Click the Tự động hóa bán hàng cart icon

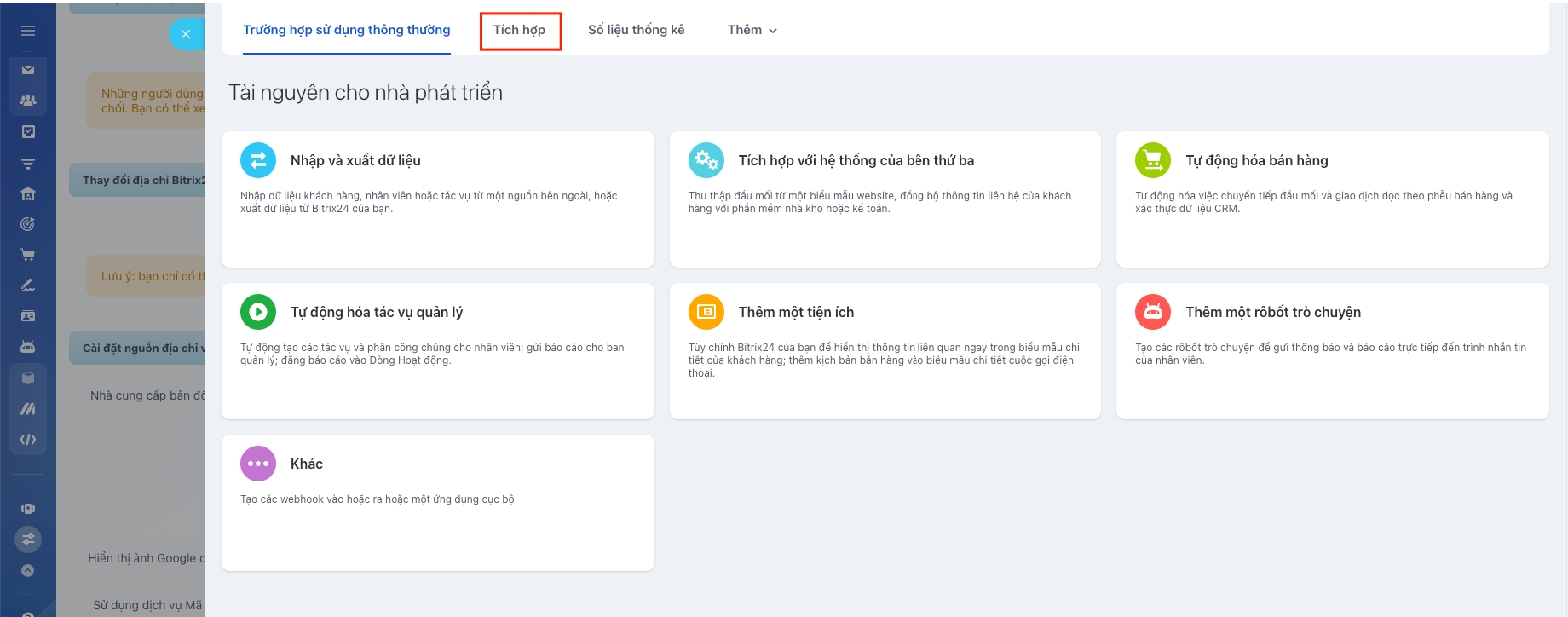pos(1152,160)
